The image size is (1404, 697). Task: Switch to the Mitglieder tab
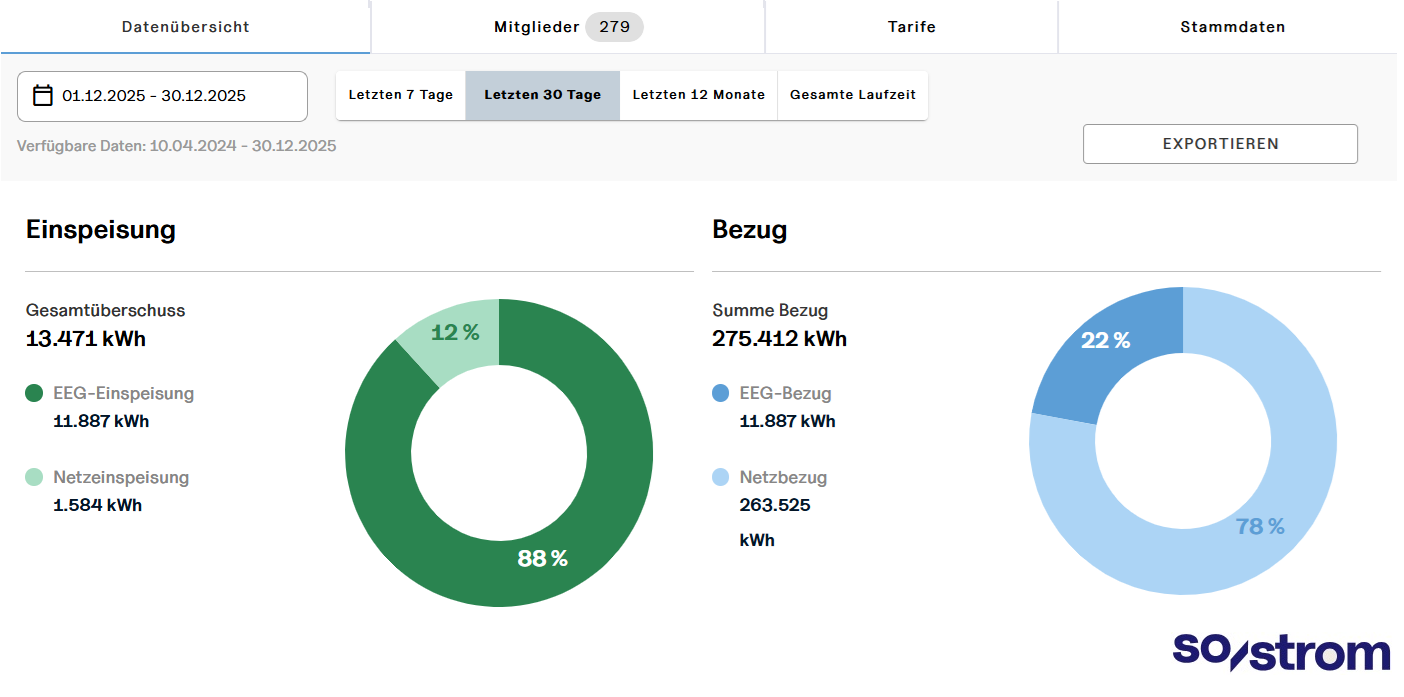567,27
